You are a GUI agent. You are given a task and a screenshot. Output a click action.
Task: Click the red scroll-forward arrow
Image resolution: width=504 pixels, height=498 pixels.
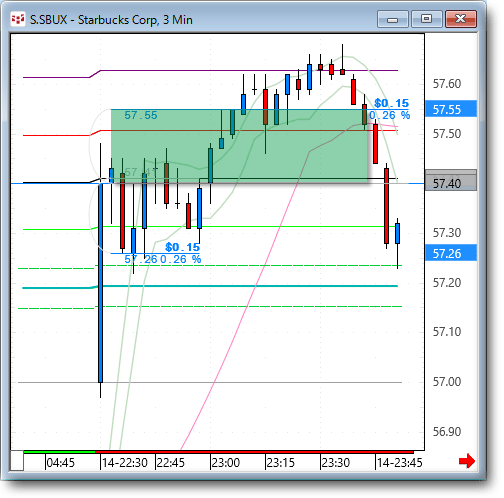(467, 461)
